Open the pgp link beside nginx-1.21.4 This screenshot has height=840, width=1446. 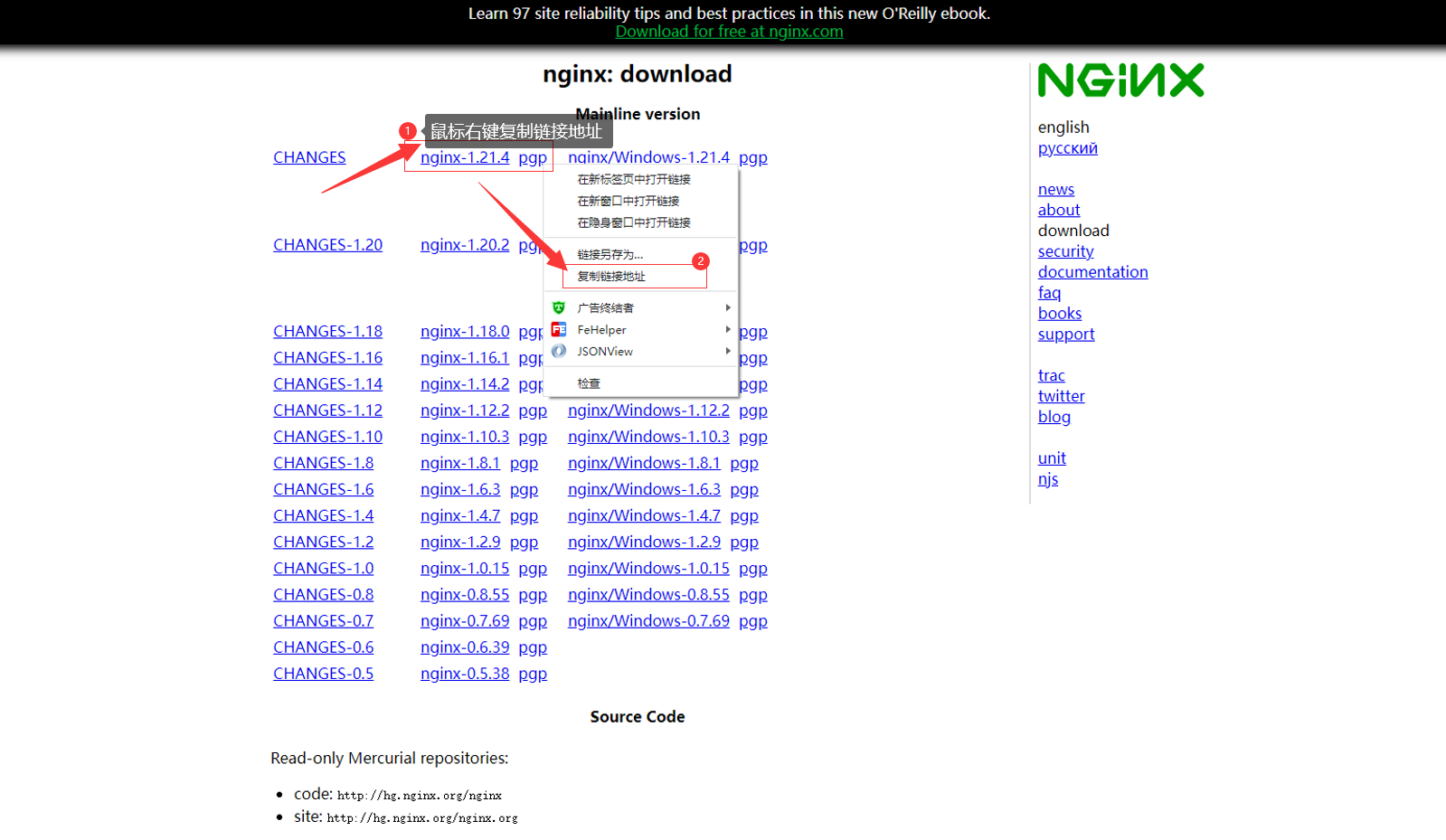coord(533,157)
